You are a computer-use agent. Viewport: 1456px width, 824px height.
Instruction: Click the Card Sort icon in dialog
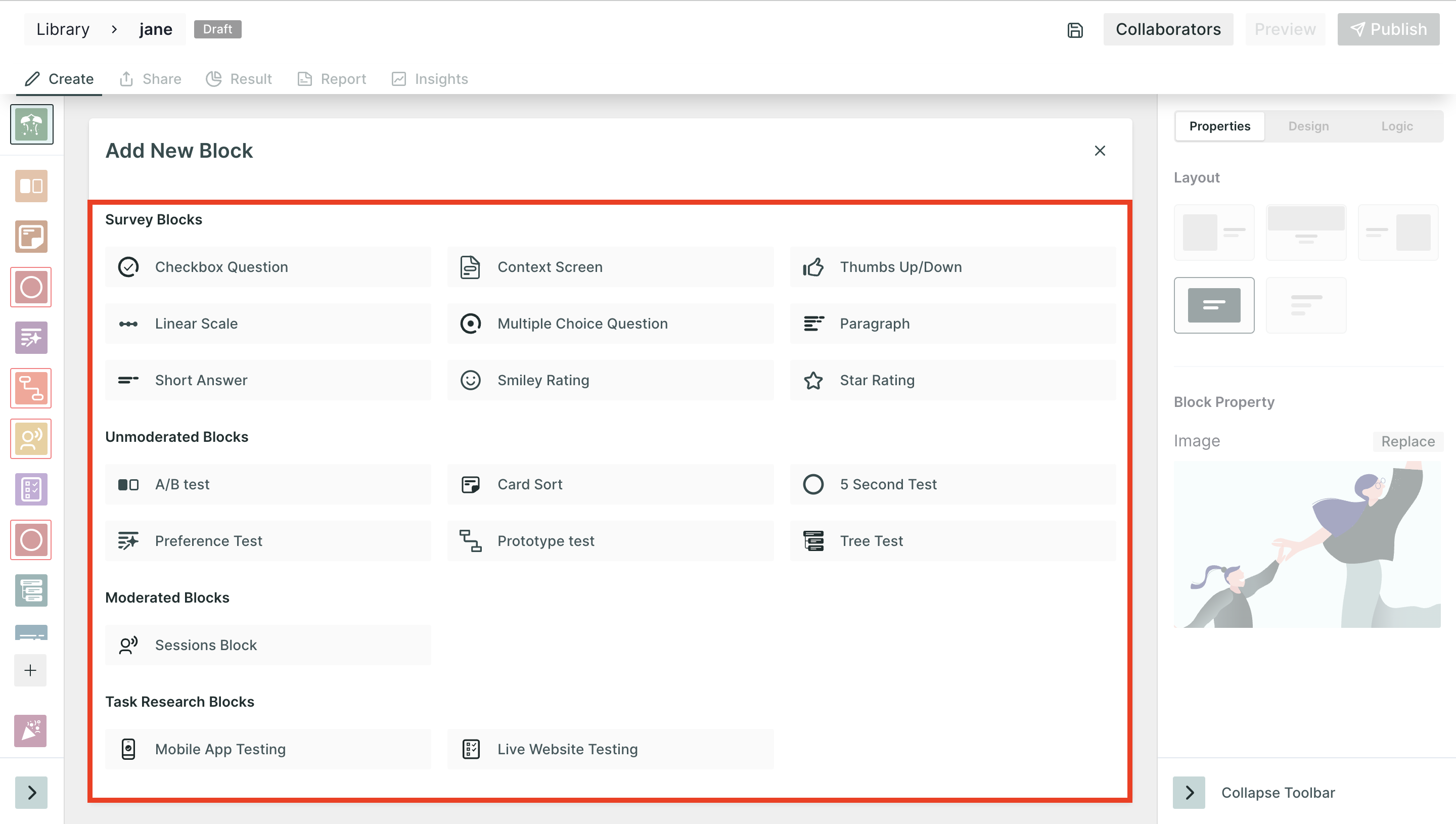[471, 484]
